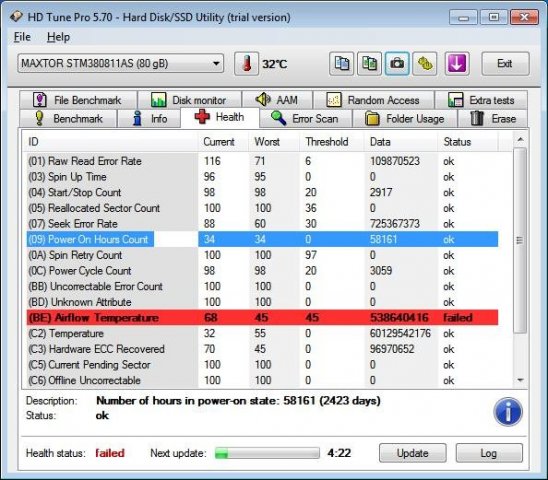Select the failed Airflow Temperature row
The image size is (548, 480).
(262, 317)
